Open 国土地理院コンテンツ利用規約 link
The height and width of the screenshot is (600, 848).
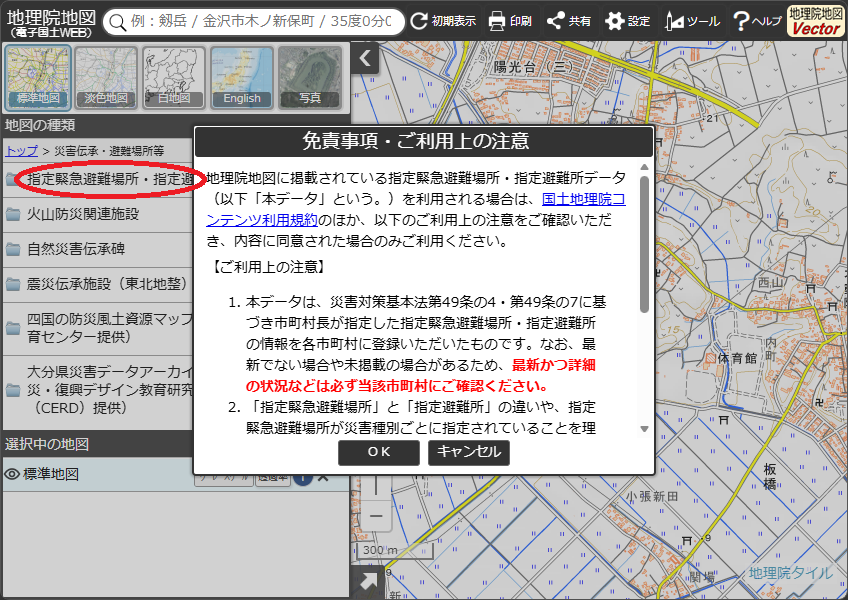pyautogui.click(x=584, y=199)
